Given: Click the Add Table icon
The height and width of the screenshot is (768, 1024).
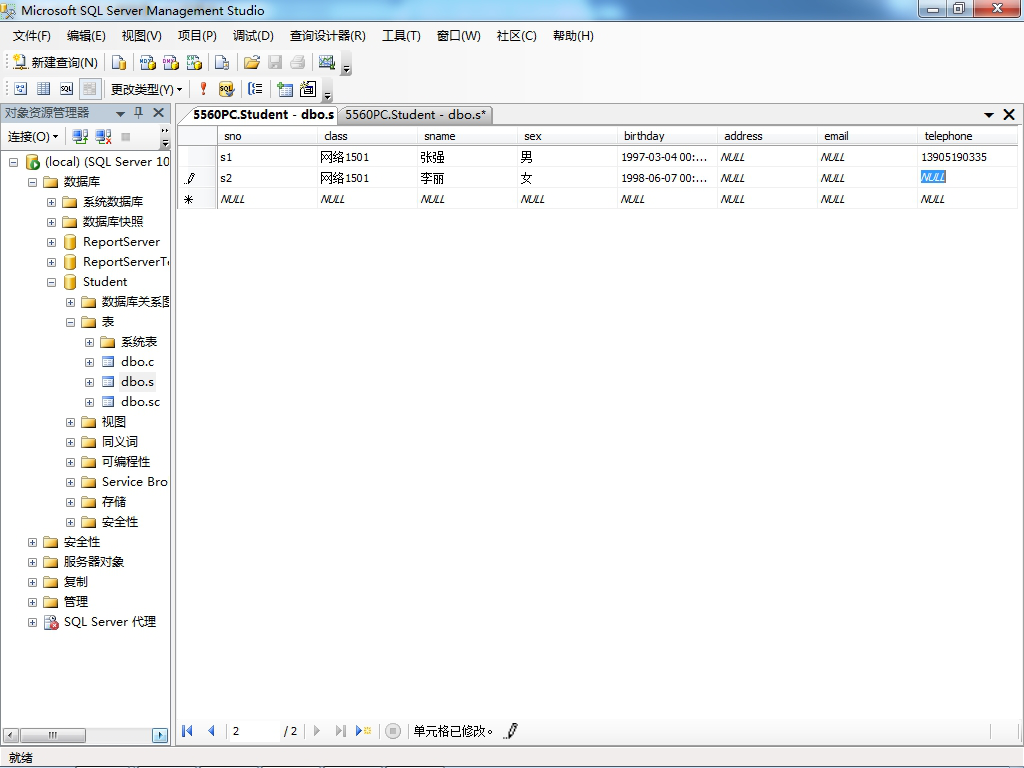Looking at the screenshot, I should (x=285, y=89).
